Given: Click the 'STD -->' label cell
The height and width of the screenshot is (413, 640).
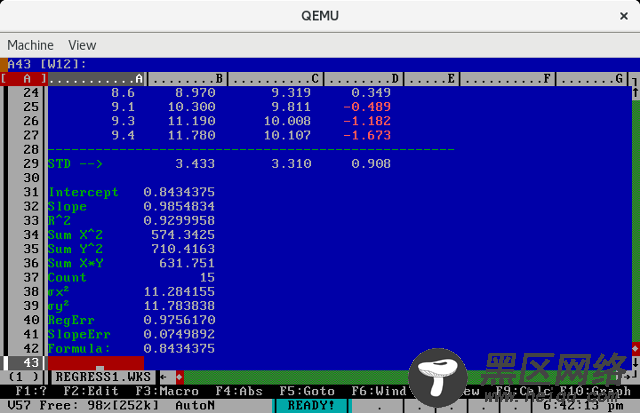Looking at the screenshot, I should (x=75, y=164).
